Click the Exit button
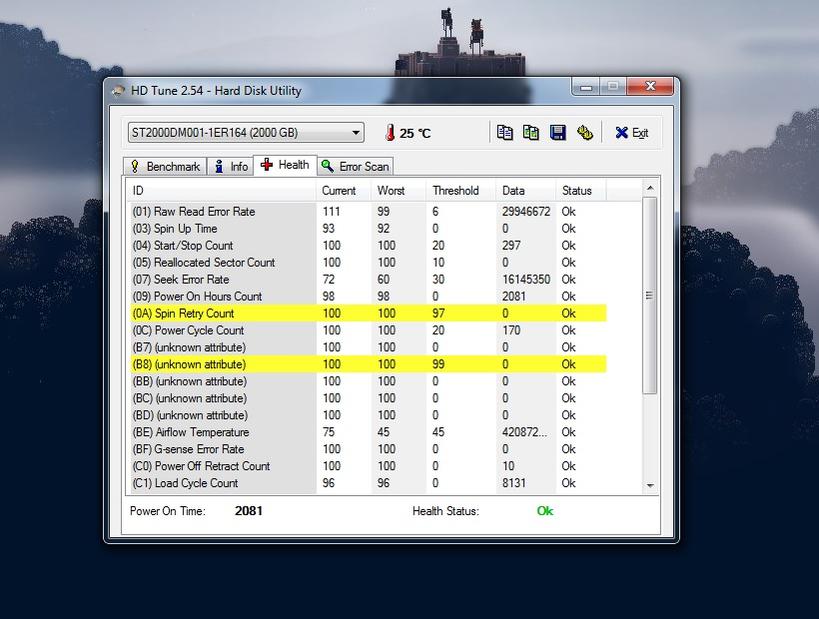 coord(631,133)
